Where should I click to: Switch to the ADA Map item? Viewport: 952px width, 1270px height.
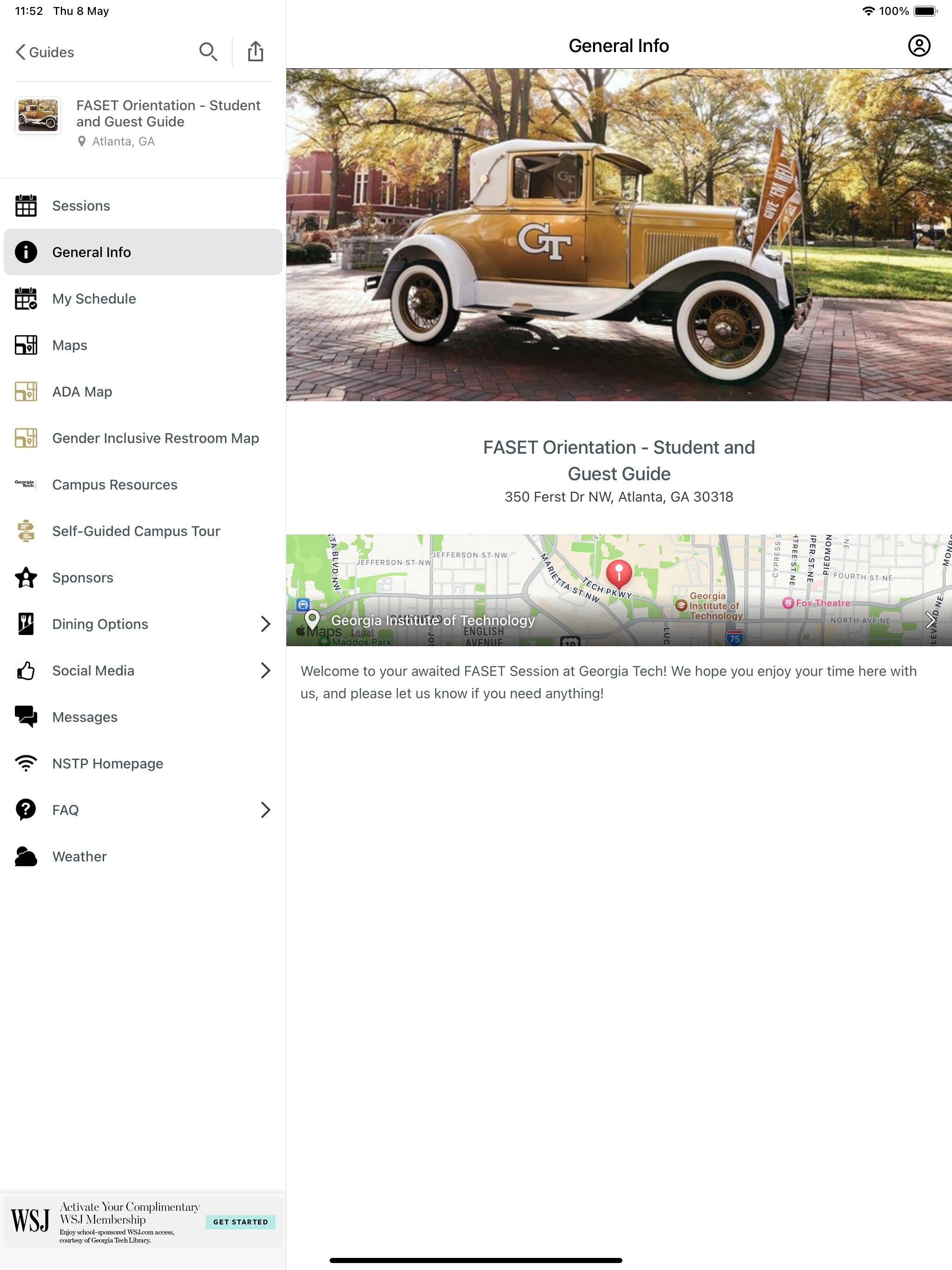pos(82,391)
